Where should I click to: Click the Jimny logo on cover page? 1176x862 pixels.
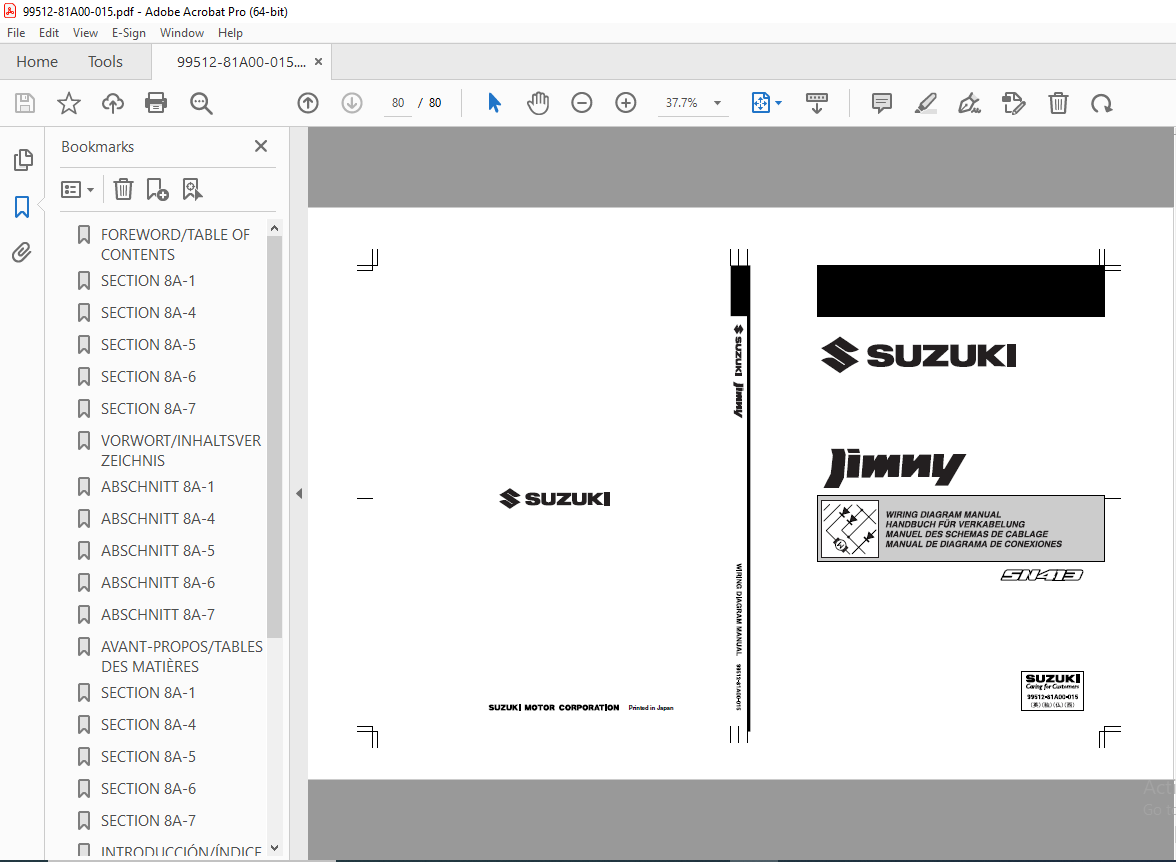click(895, 469)
